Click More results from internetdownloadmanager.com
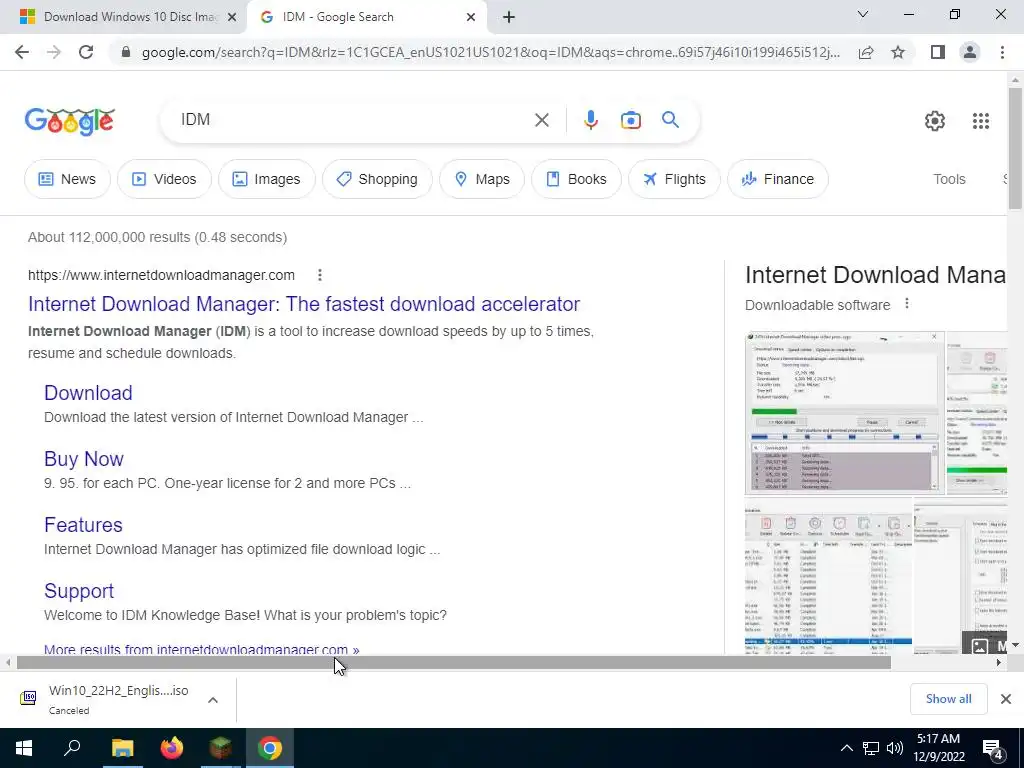 [202, 649]
